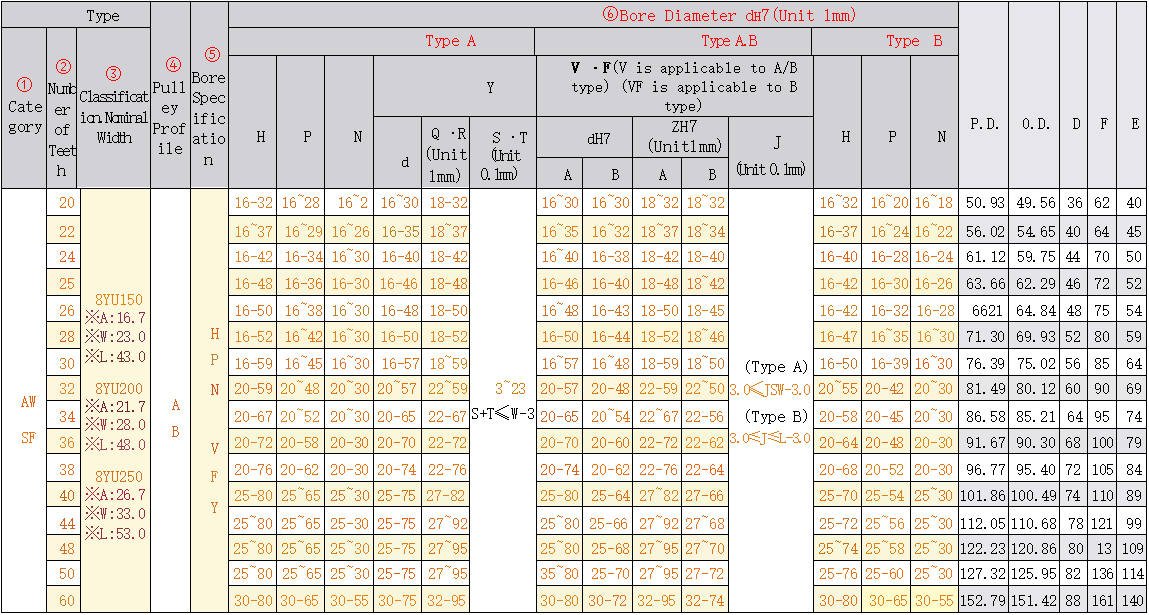The width and height of the screenshot is (1149, 615).
Task: Click the ZH7 Unit 1mm header
Action: (682, 138)
